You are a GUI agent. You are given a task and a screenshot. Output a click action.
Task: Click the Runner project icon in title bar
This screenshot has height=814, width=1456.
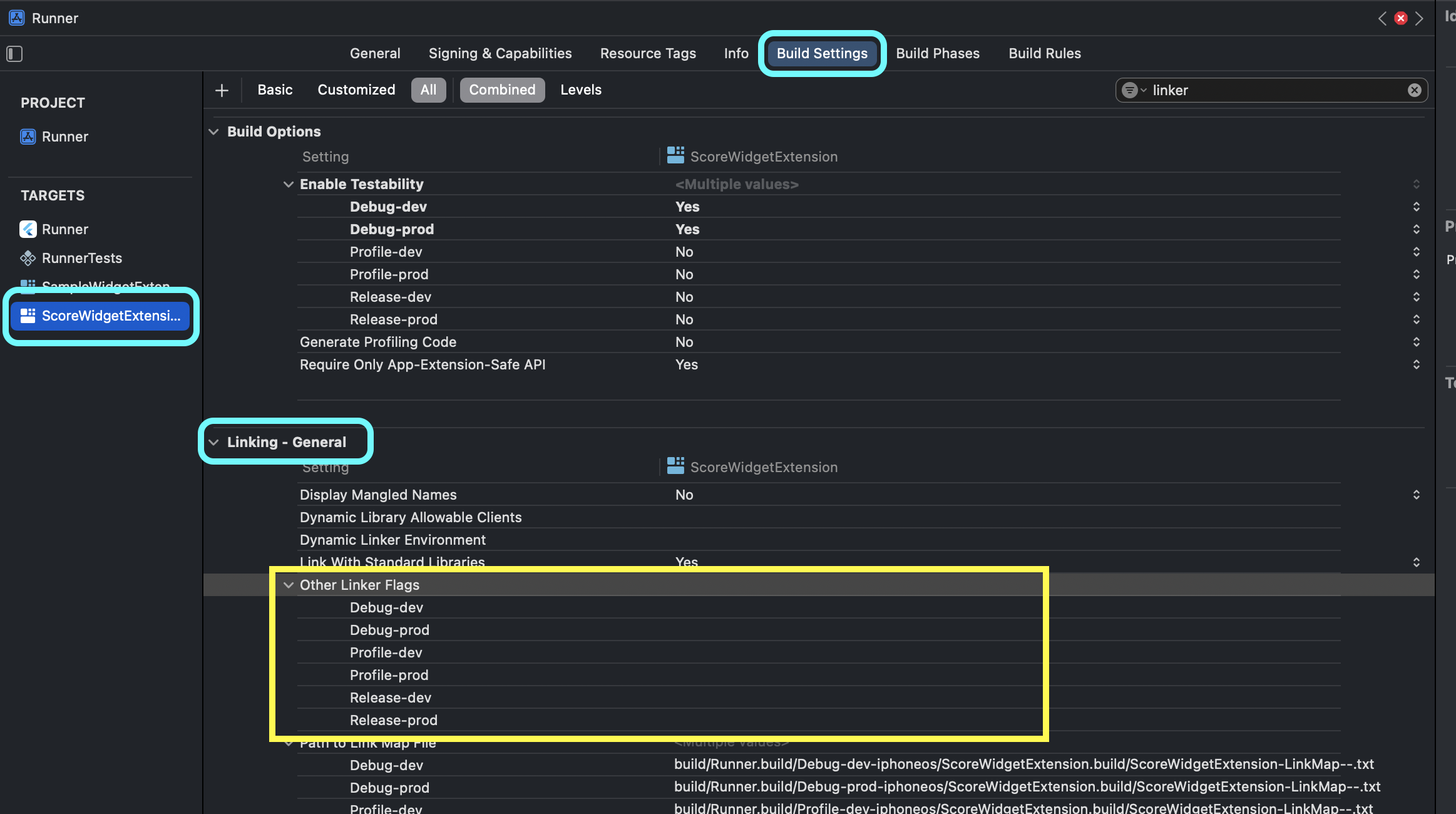pos(17,18)
